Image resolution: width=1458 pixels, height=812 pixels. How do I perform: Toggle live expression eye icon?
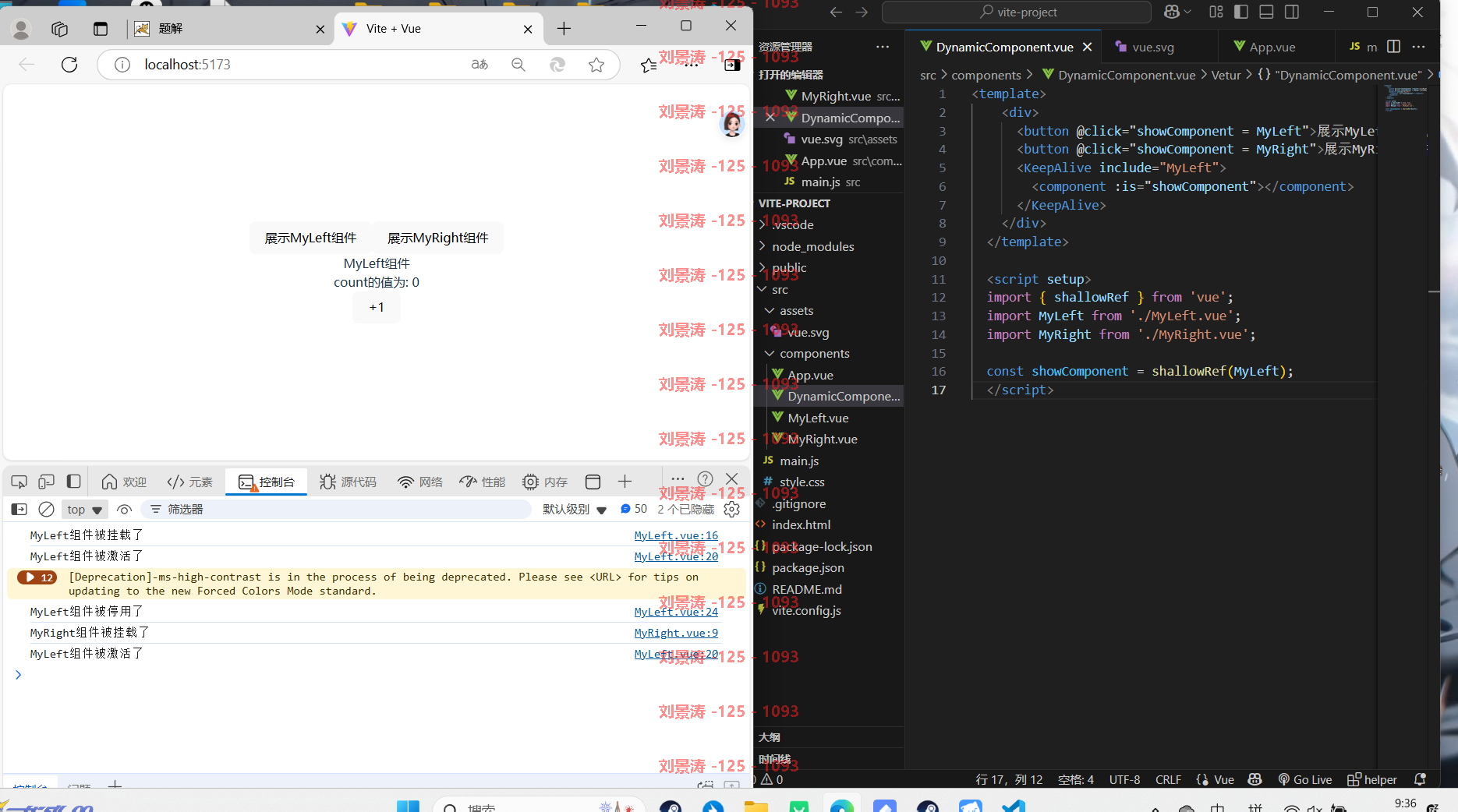point(124,509)
